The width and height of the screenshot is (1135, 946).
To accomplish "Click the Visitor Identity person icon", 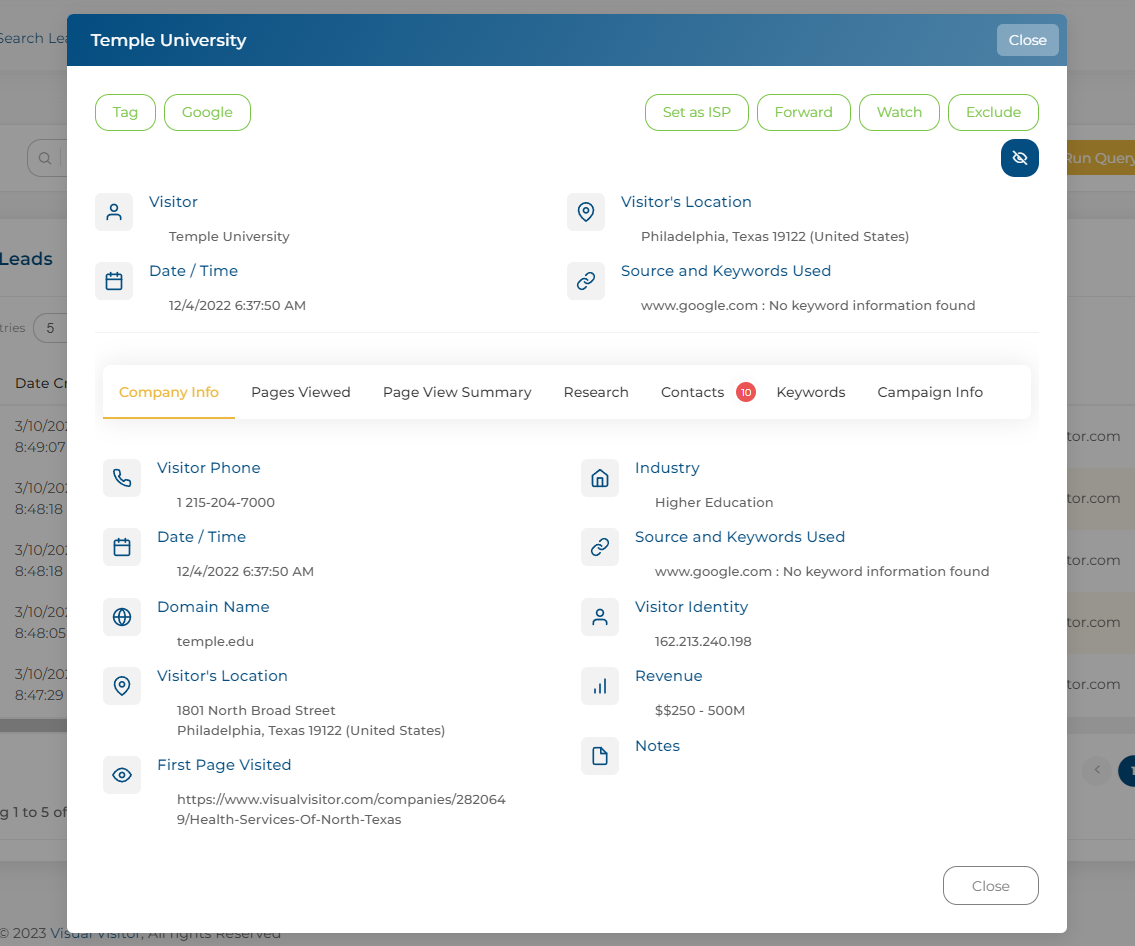I will (x=599, y=617).
